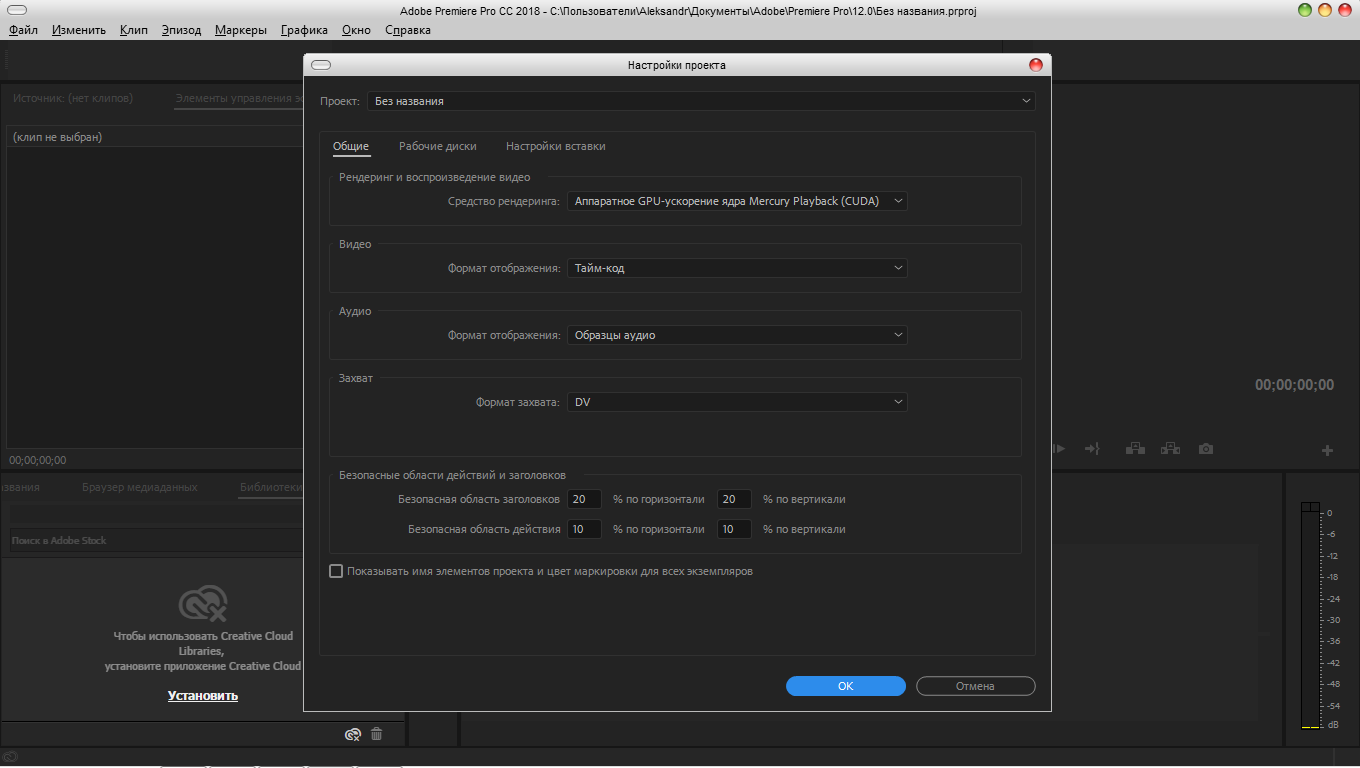Viewport: 1360px width, 768px height.
Task: Open the Файл menu
Action: 23,30
